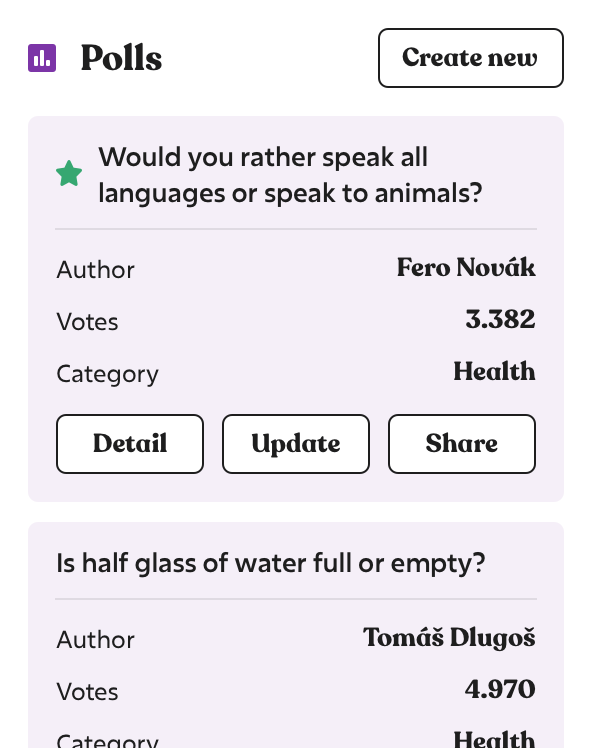Toggle the green favorite star icon
This screenshot has height=748, width=592.
coord(69,174)
